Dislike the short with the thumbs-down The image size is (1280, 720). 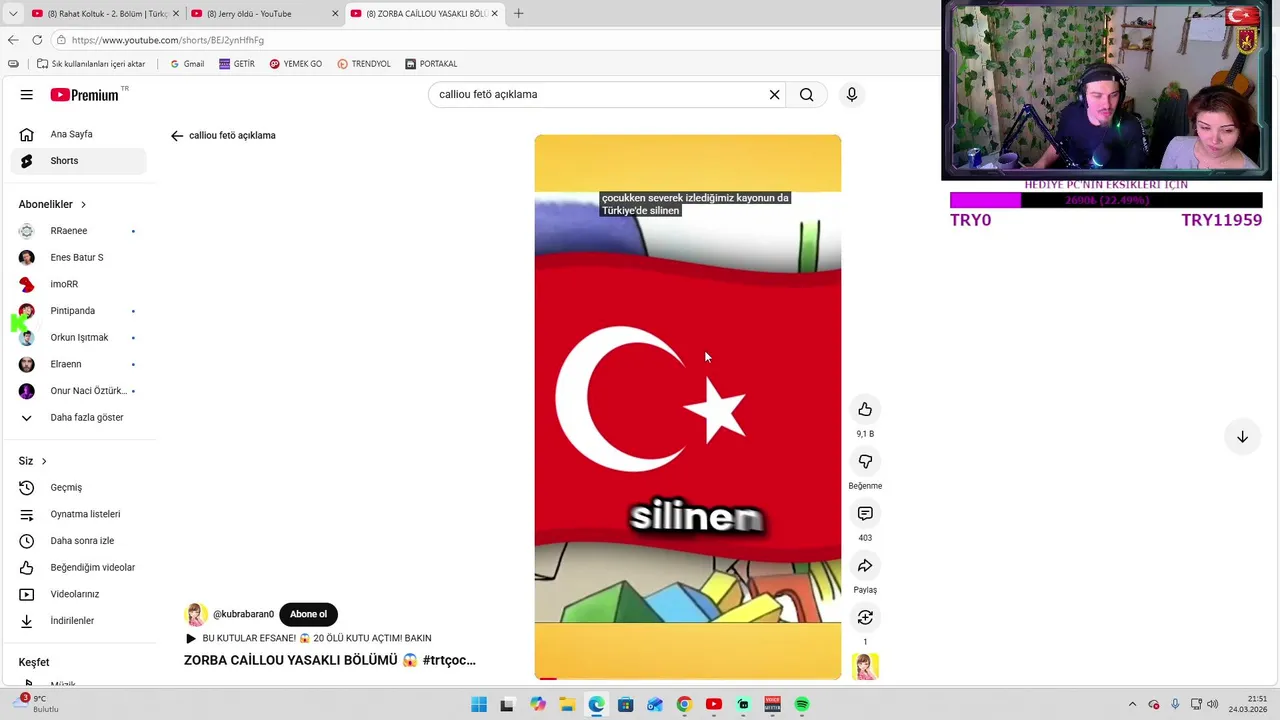865,461
